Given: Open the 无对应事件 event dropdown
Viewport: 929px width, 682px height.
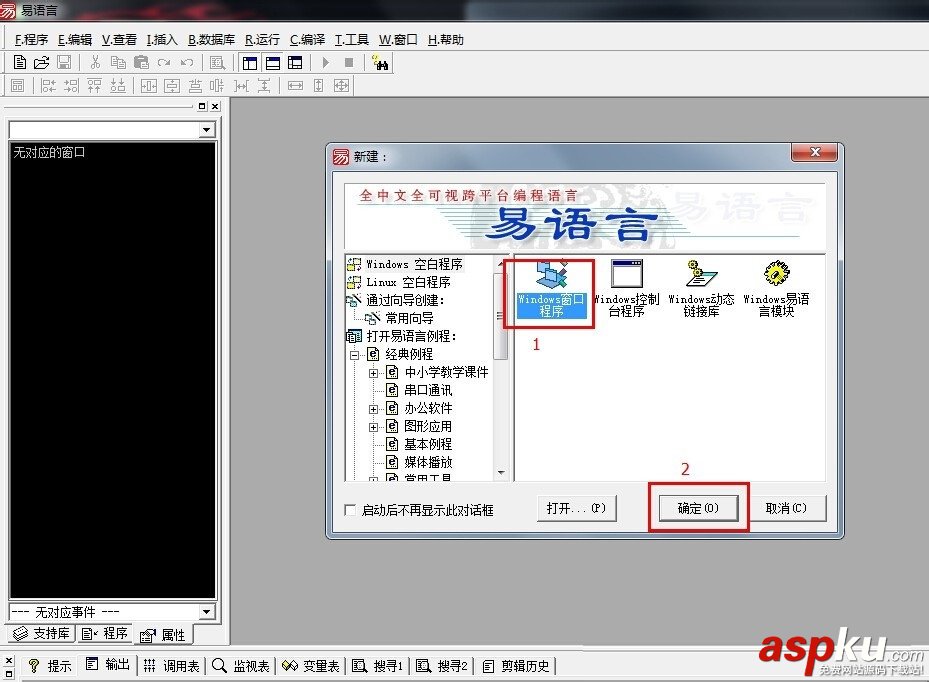Looking at the screenshot, I should (x=206, y=611).
